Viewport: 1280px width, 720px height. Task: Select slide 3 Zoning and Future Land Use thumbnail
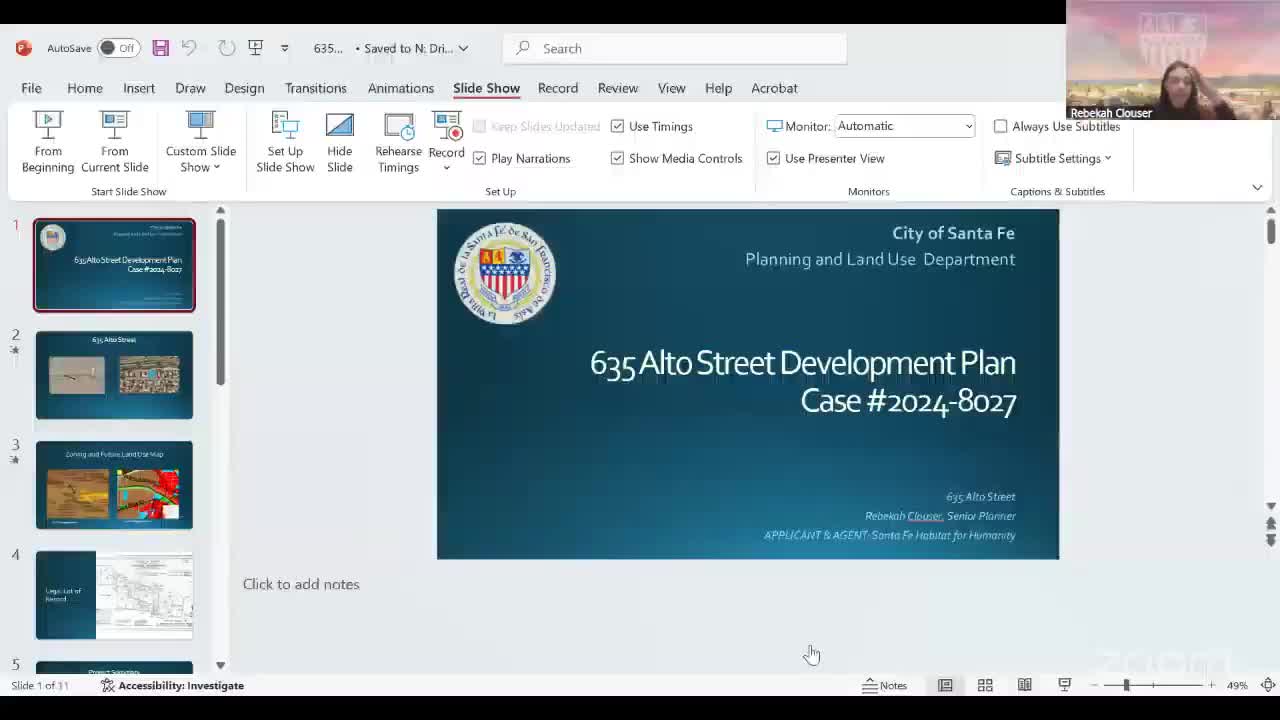tap(114, 485)
